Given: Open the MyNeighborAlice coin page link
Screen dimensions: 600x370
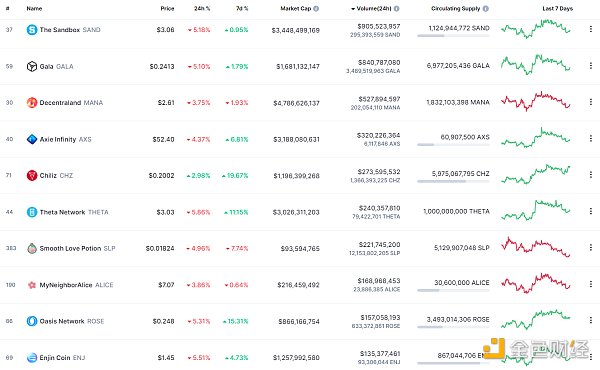Looking at the screenshot, I should (x=76, y=285).
